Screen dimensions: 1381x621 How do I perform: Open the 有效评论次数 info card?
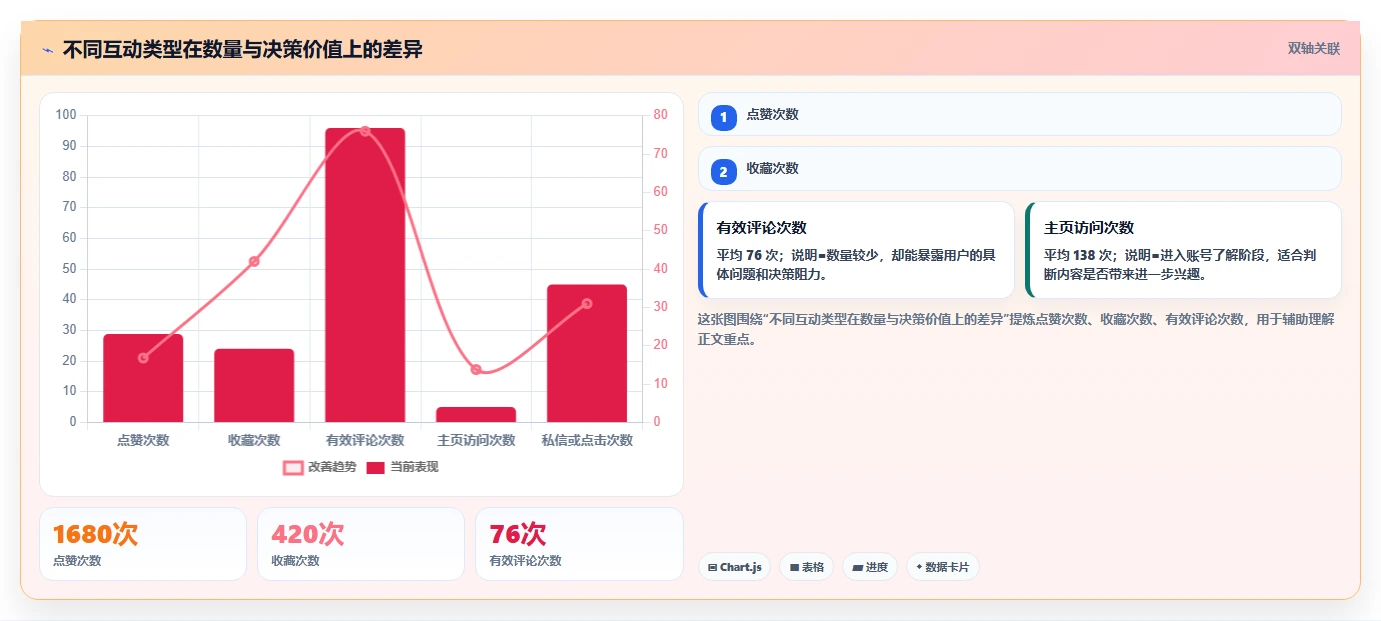pyautogui.click(x=856, y=250)
